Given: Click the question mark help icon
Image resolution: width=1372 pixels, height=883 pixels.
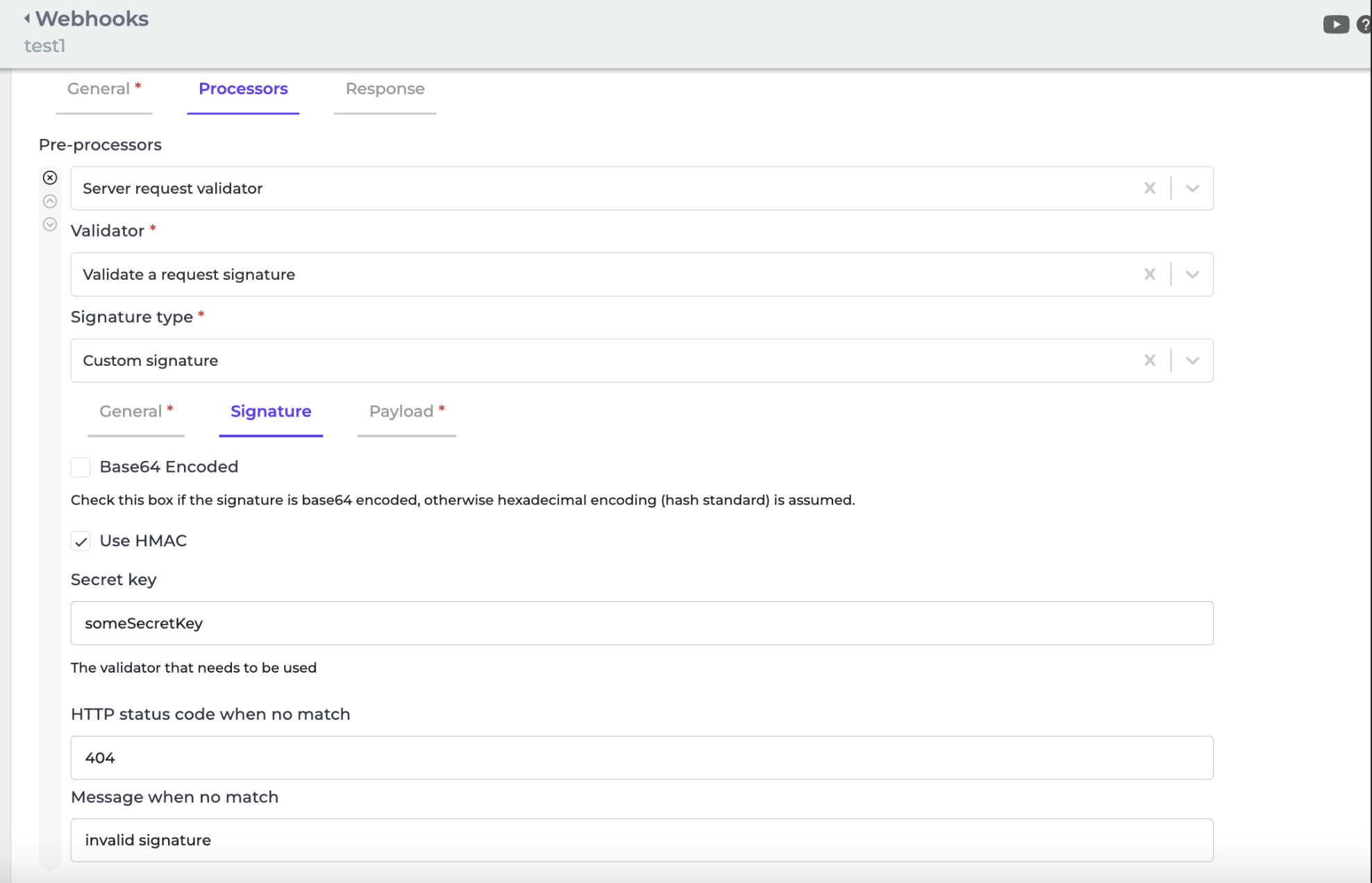Looking at the screenshot, I should tap(1364, 25).
